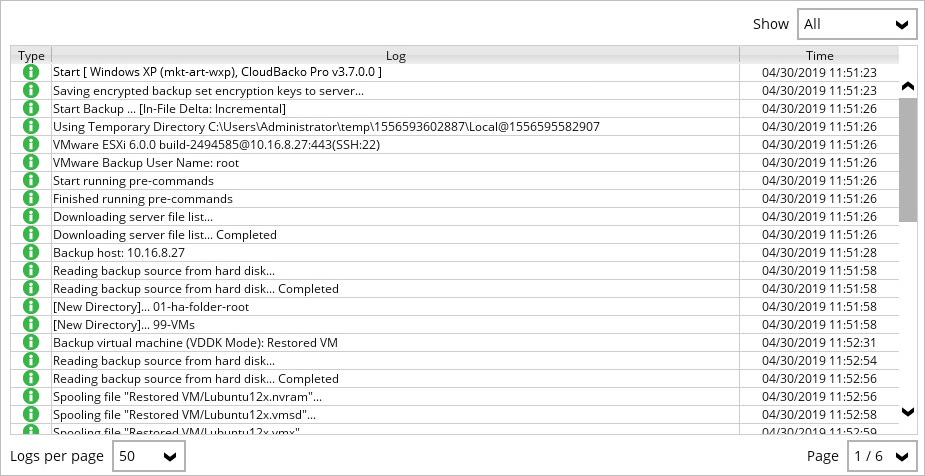Click the info icon next to "[New Directory]... 99-VMs"

pos(30,324)
